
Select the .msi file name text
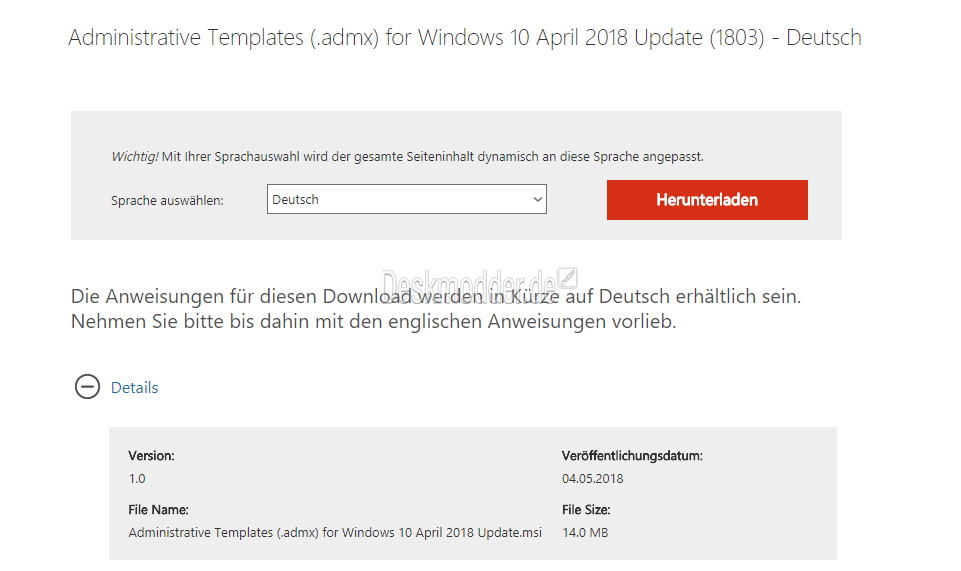[x=335, y=532]
